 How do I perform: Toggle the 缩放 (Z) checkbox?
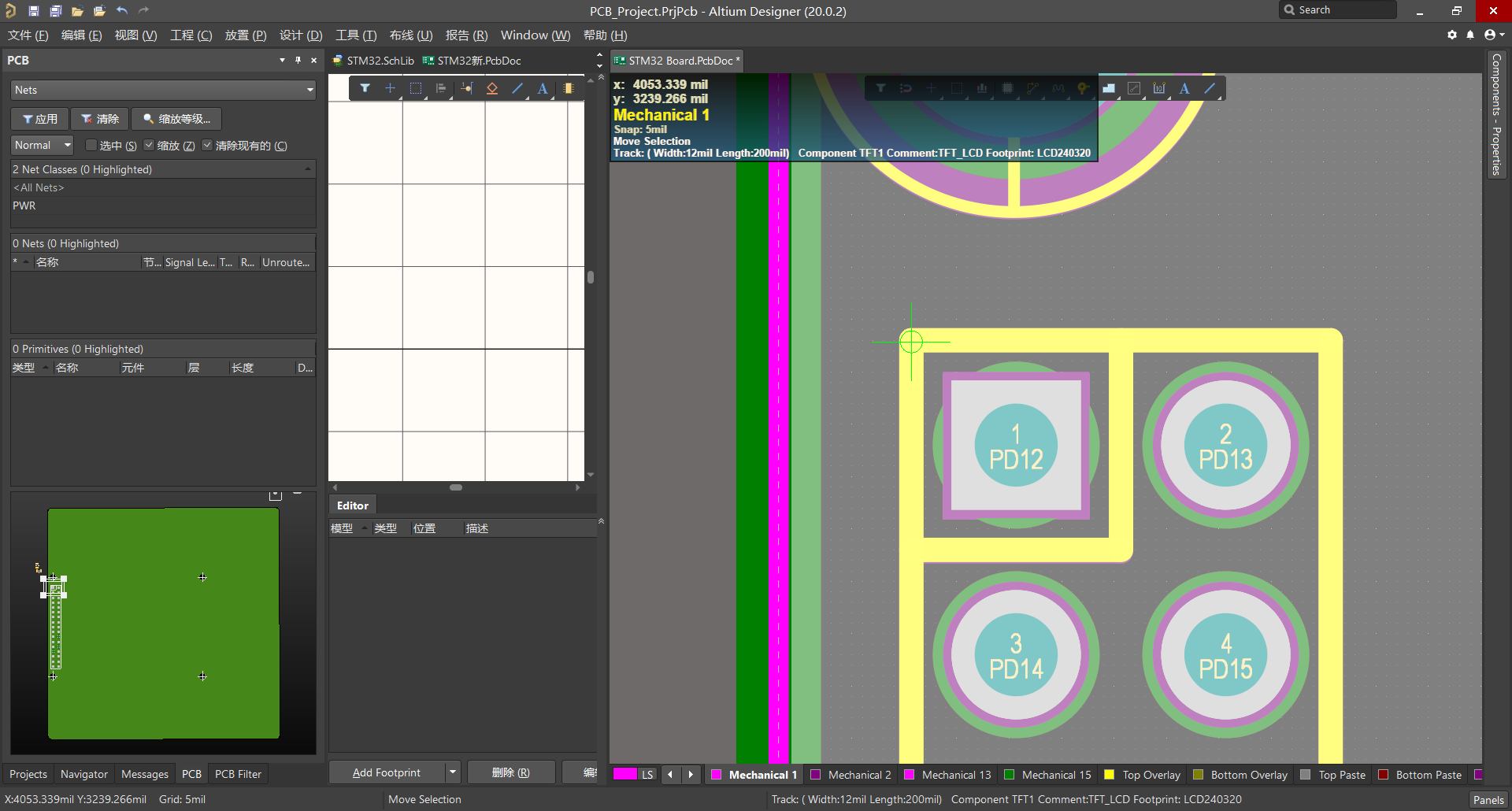tap(149, 145)
